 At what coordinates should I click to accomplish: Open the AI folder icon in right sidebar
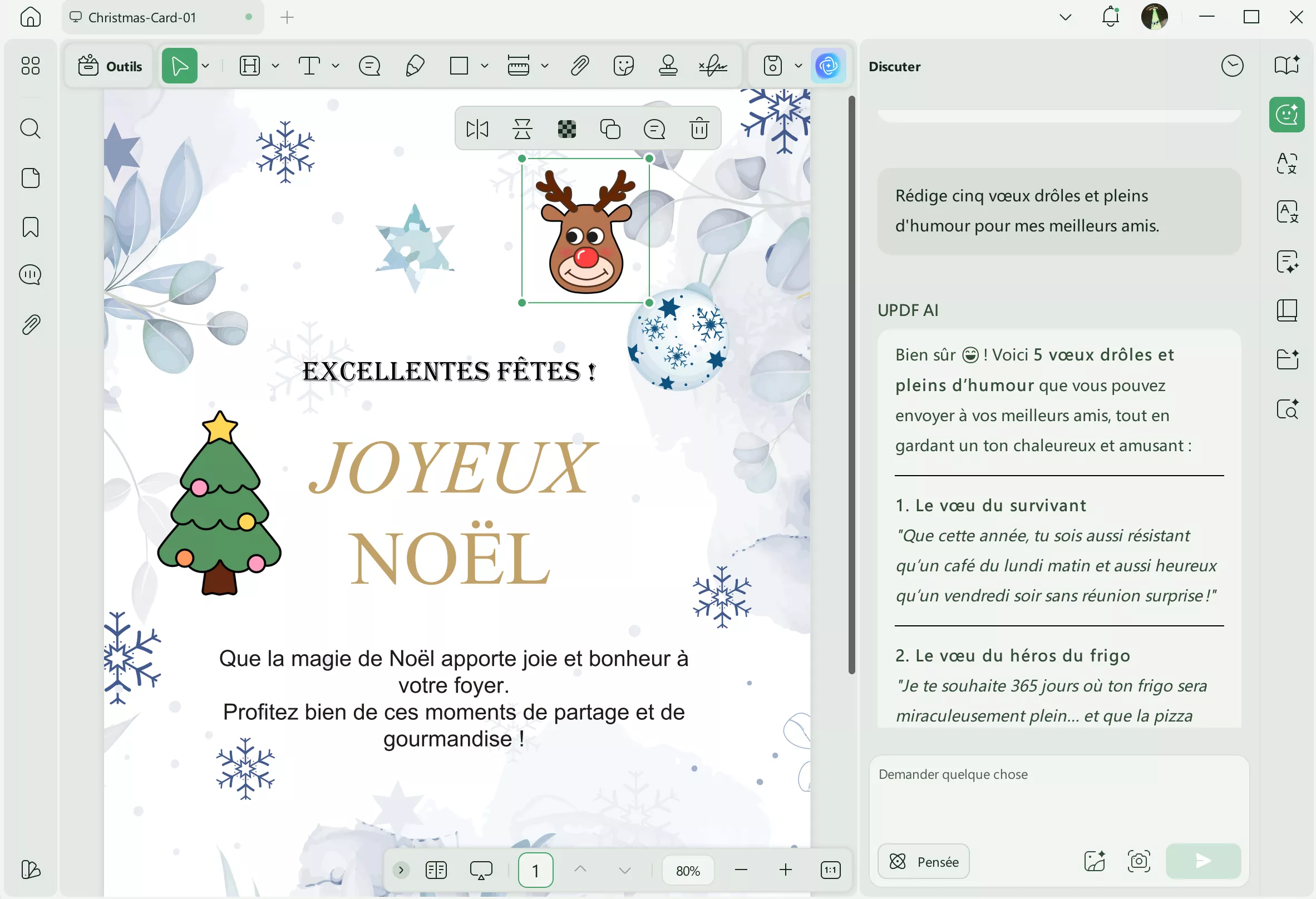[x=1287, y=359]
